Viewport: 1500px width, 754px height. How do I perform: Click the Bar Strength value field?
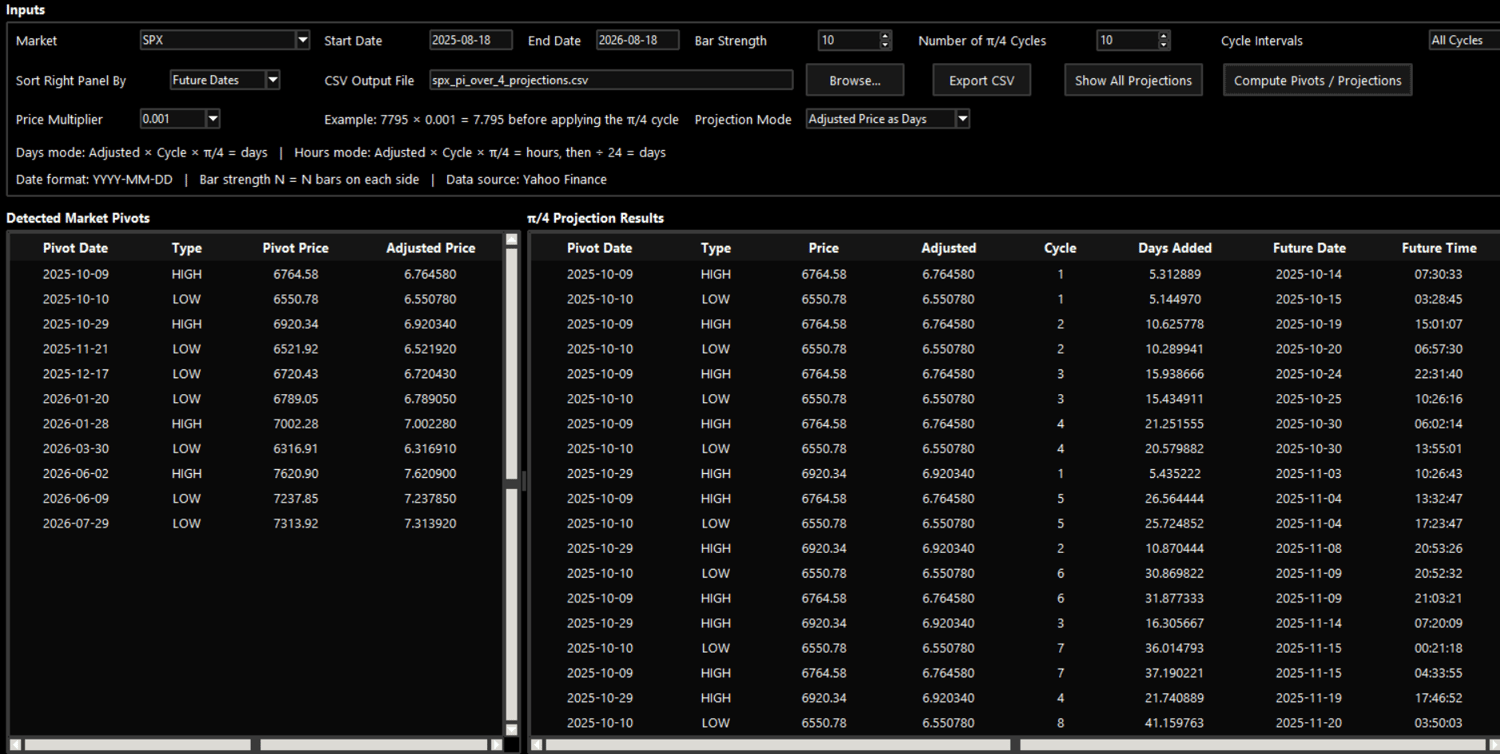(x=848, y=41)
